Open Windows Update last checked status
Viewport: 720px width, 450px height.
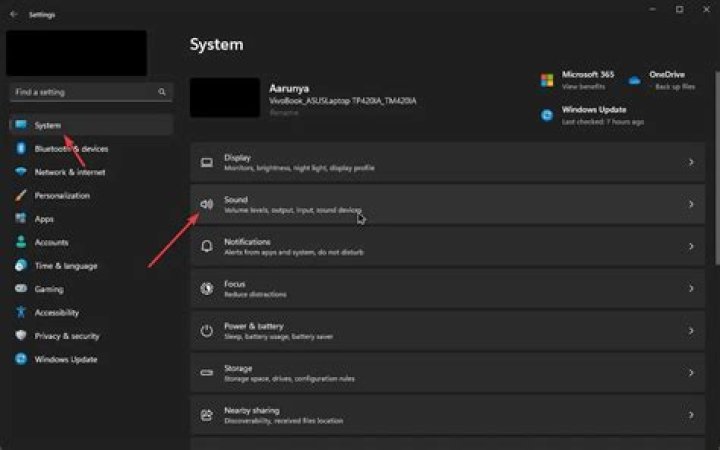pyautogui.click(x=602, y=122)
